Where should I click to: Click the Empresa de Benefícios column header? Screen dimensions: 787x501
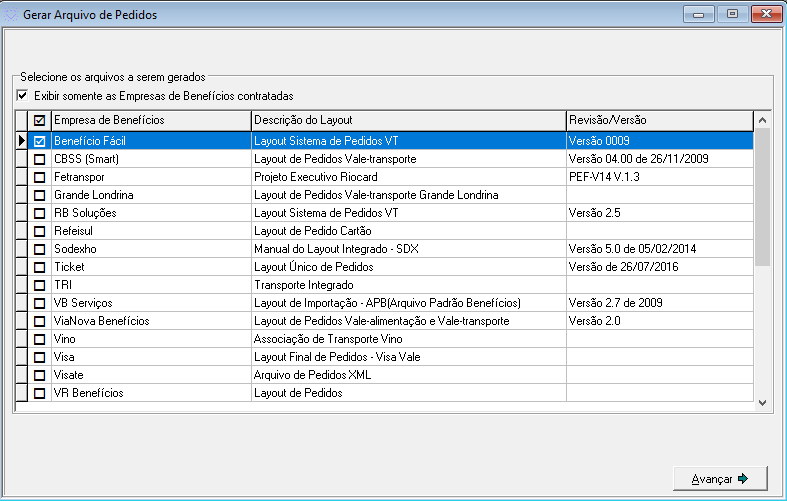tap(150, 120)
